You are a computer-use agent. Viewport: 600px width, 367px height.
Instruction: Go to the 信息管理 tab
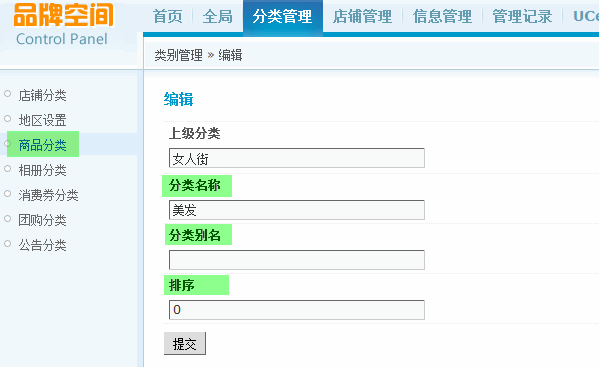[x=442, y=16]
